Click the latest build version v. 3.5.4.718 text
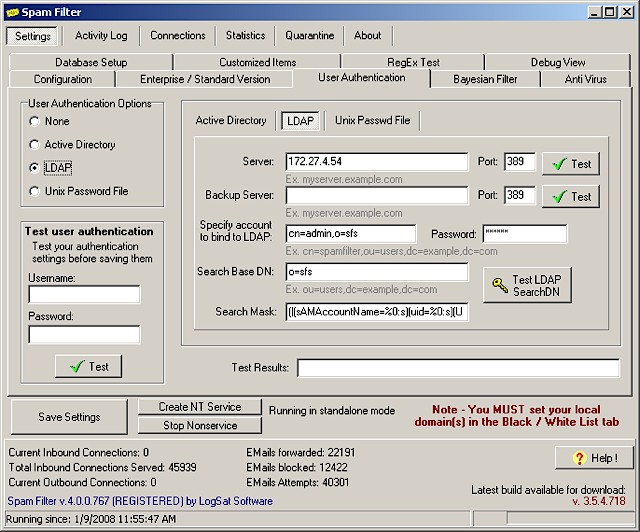This screenshot has height=532, width=640. [599, 501]
